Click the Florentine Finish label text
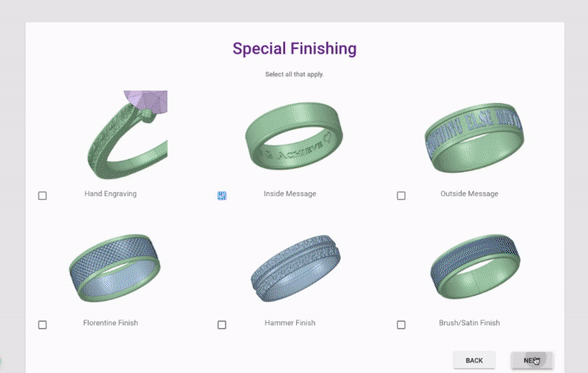The width and height of the screenshot is (588, 373). click(x=111, y=323)
